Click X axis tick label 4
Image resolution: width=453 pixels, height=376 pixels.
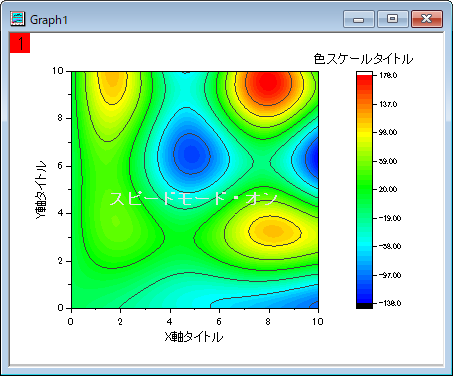(x=170, y=321)
